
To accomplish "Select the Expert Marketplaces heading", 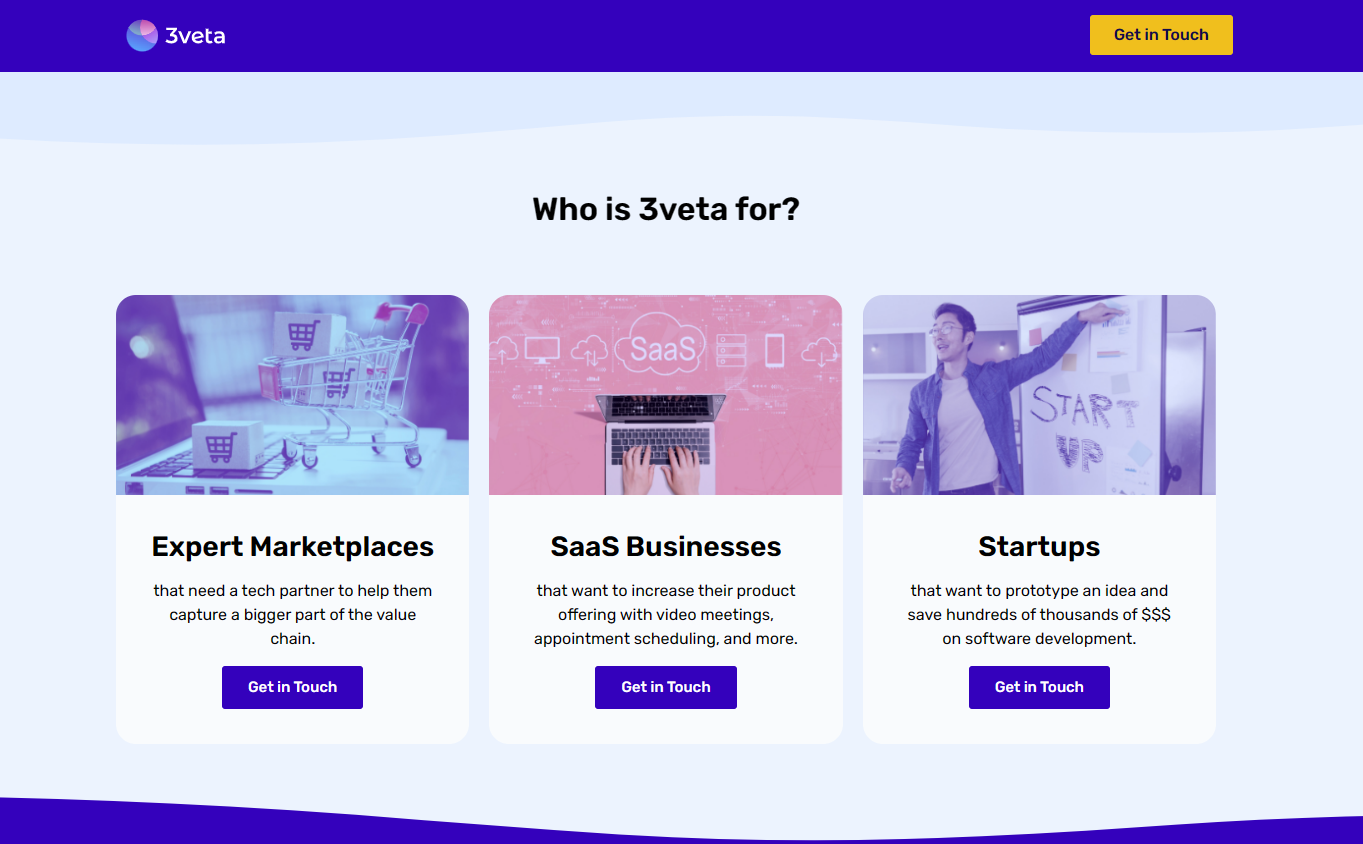I will click(x=292, y=546).
